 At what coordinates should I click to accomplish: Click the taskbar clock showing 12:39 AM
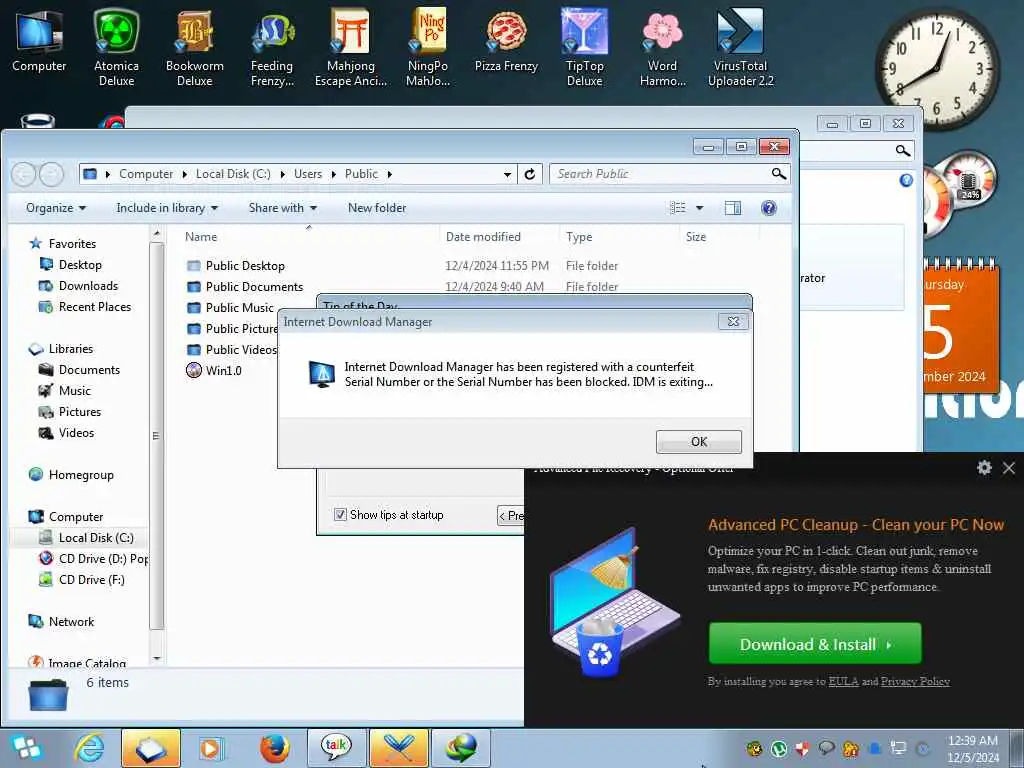pos(973,749)
